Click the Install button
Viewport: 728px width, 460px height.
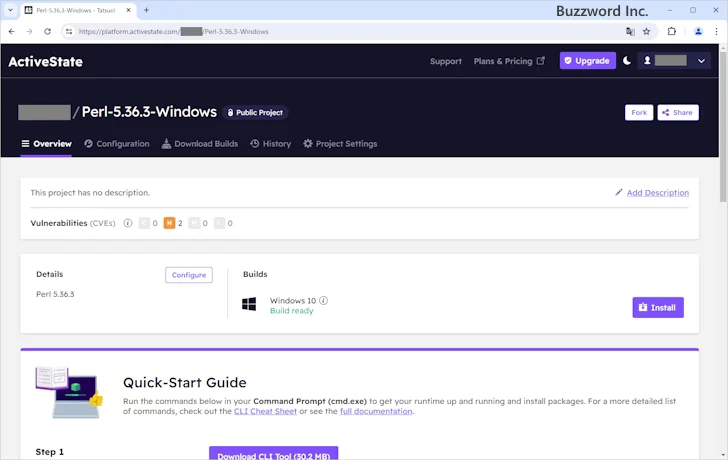[658, 307]
